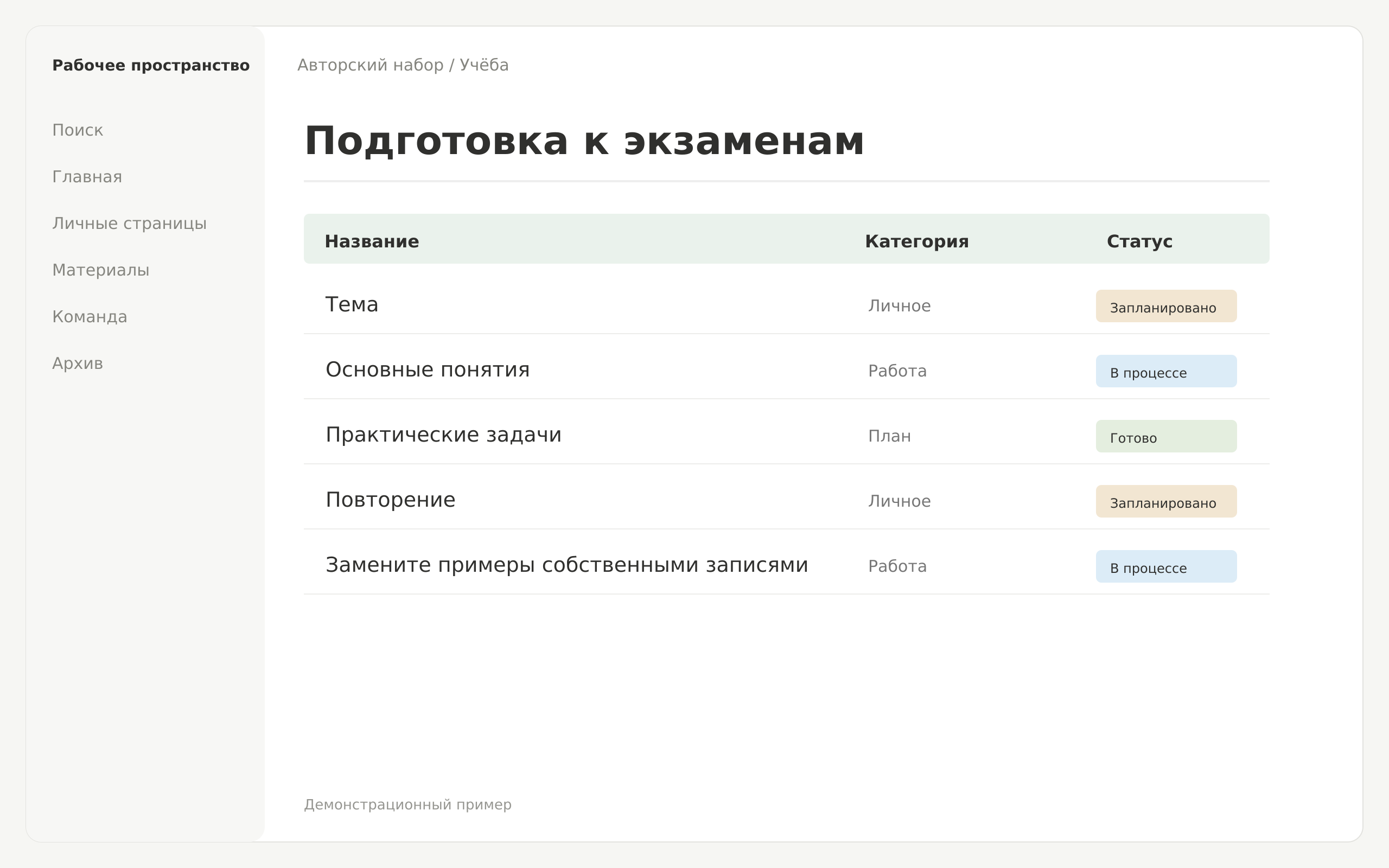Viewport: 1389px width, 868px height.
Task: Click Личное category in Тема row
Action: tap(900, 306)
